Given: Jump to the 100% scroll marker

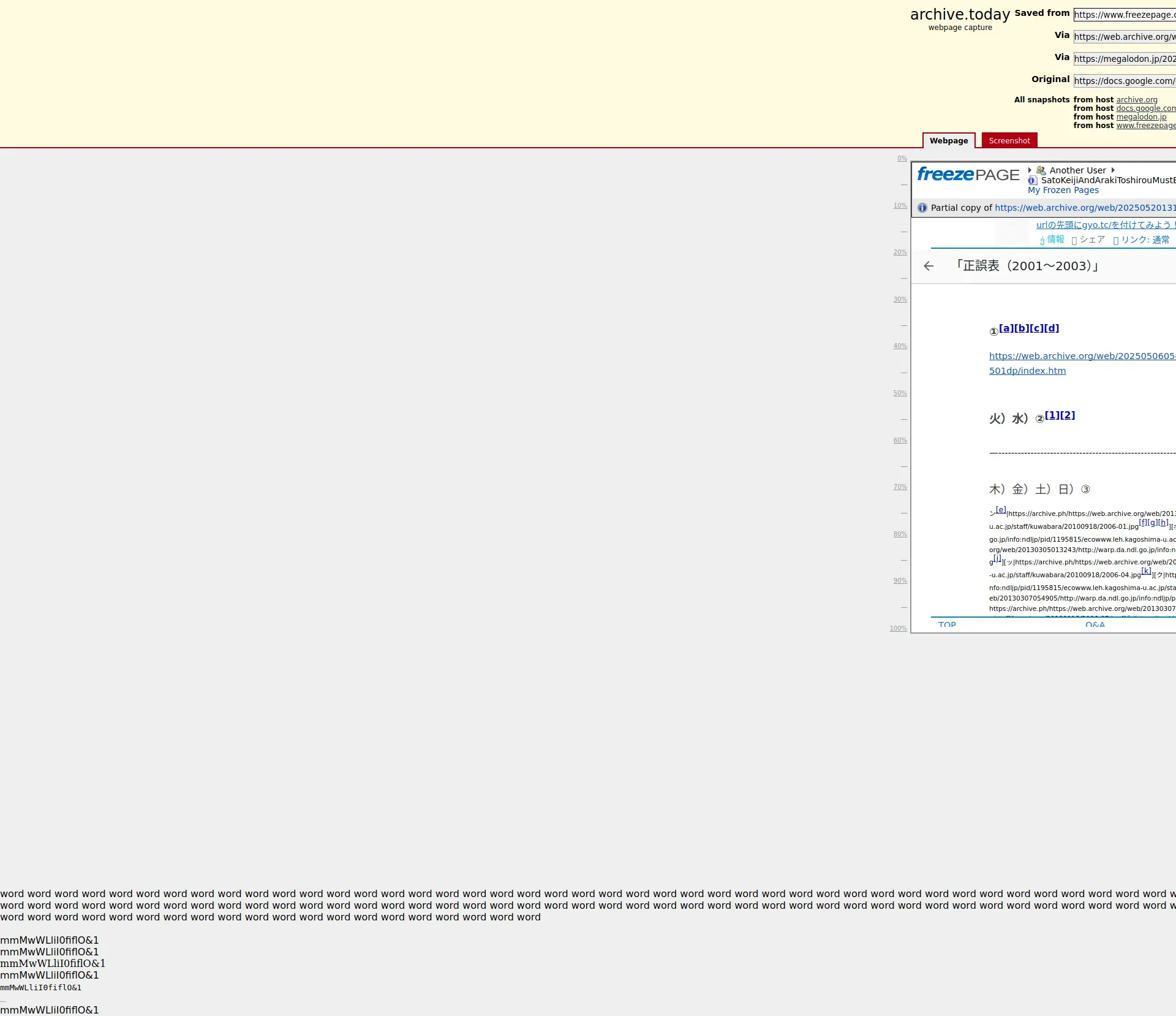Looking at the screenshot, I should [x=898, y=629].
